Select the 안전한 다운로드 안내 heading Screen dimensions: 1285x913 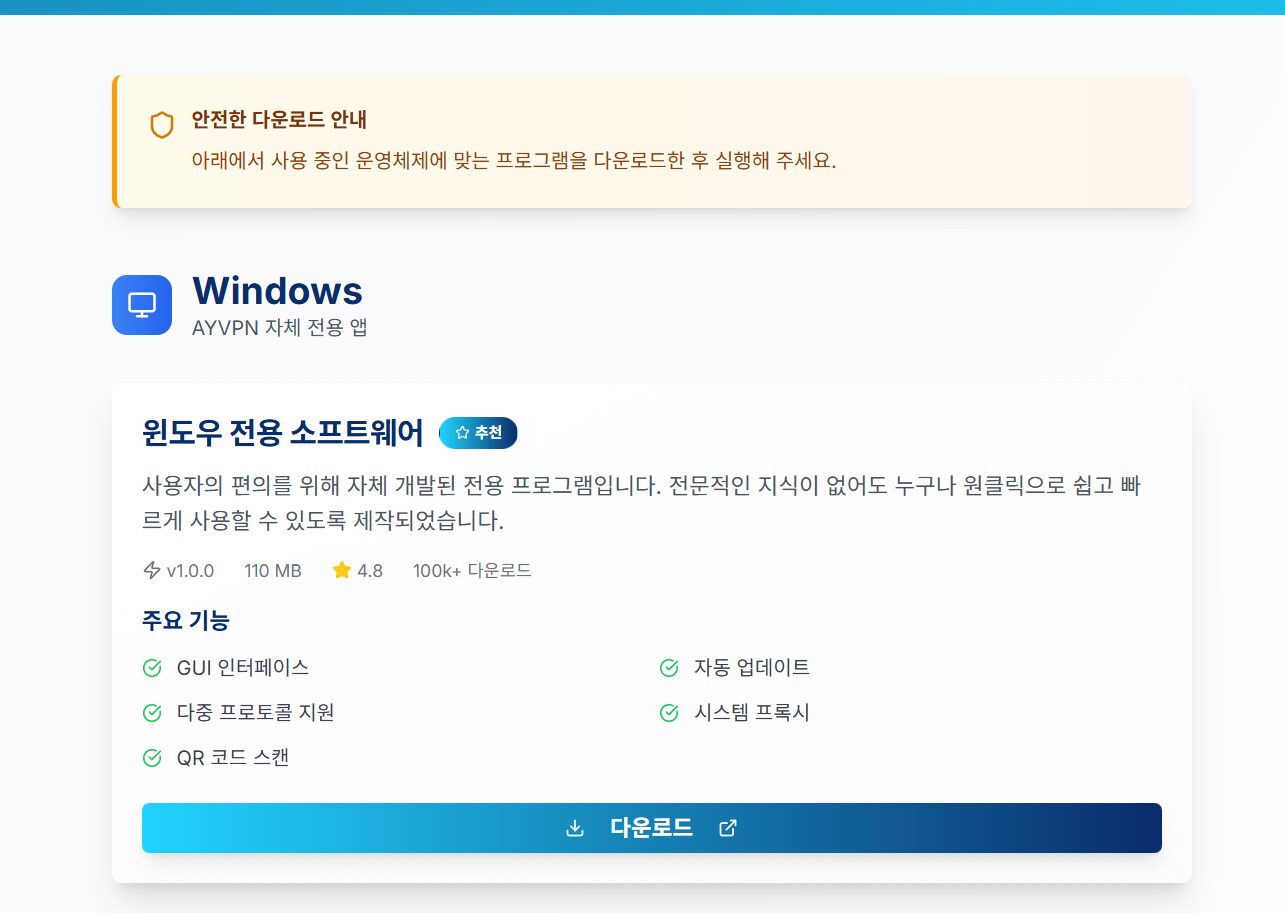coord(279,120)
